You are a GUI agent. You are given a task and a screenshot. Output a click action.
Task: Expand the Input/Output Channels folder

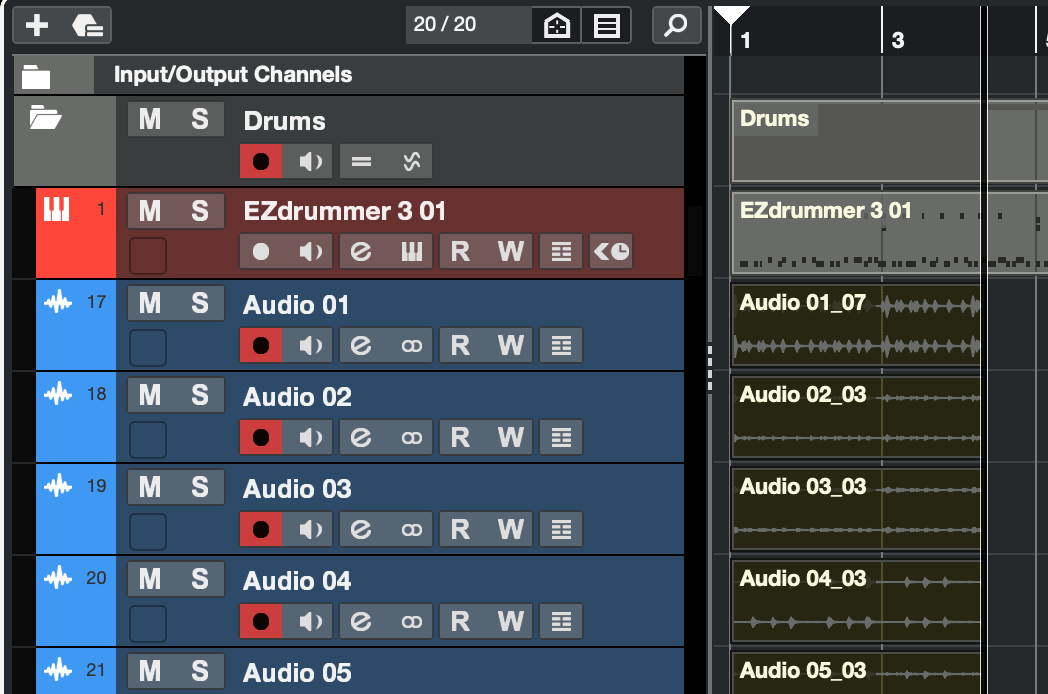(37, 76)
